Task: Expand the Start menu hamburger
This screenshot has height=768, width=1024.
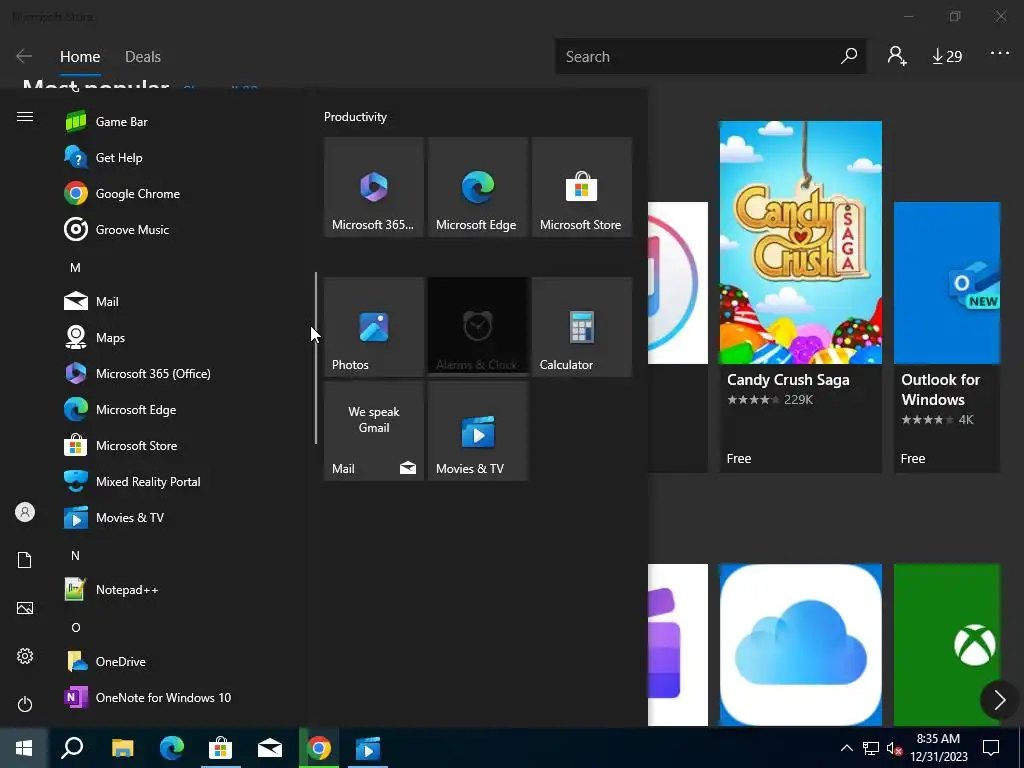Action: tap(25, 117)
